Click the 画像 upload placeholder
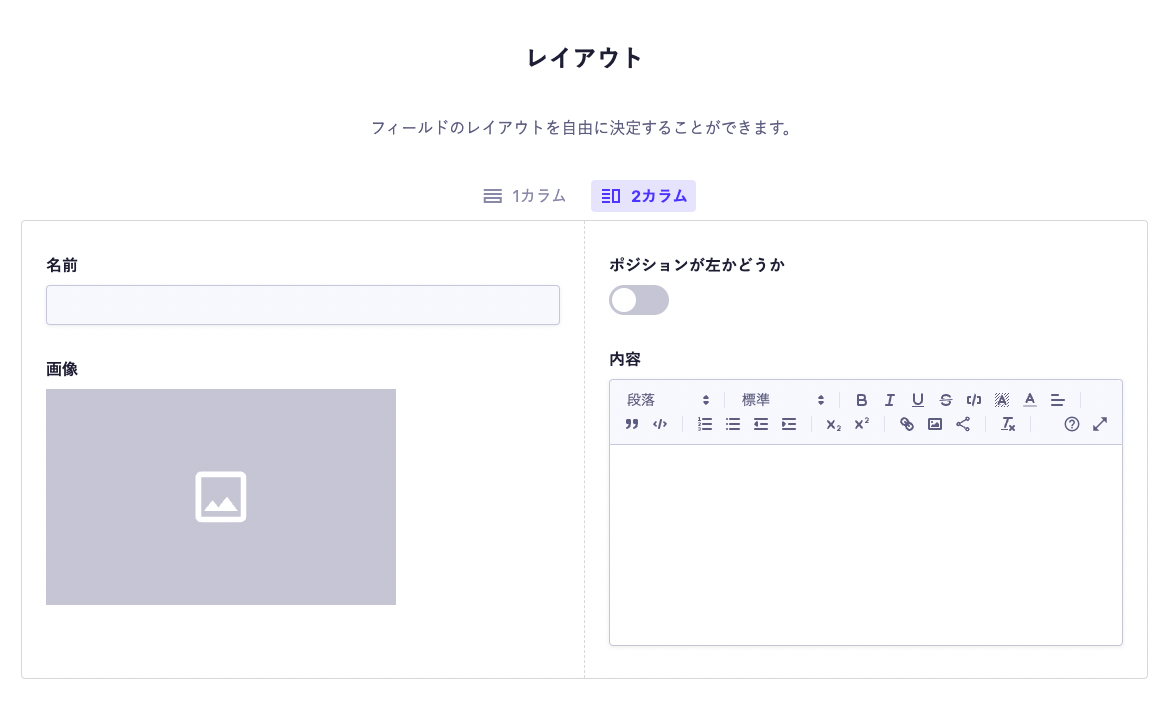The image size is (1162, 711). click(221, 497)
